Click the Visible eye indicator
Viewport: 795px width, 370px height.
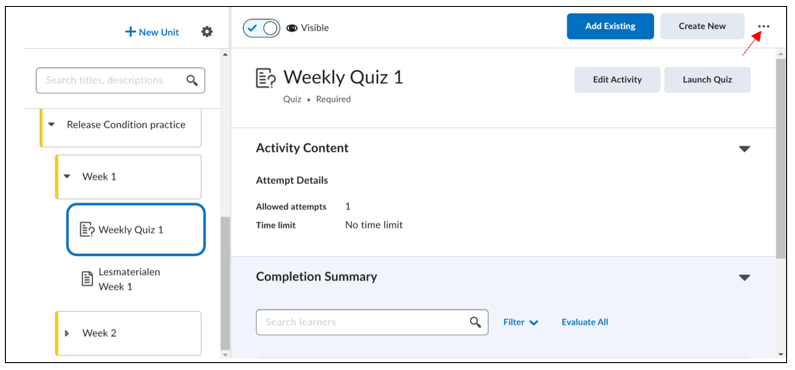[292, 28]
